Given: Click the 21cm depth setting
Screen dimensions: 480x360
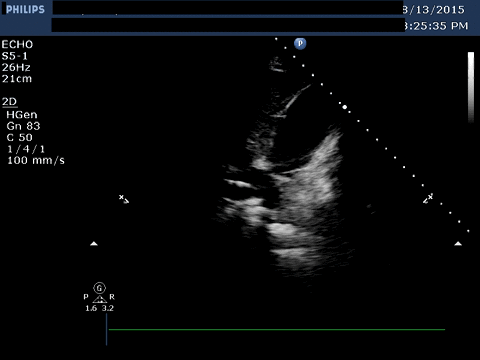Looking at the screenshot, I should (17, 79).
